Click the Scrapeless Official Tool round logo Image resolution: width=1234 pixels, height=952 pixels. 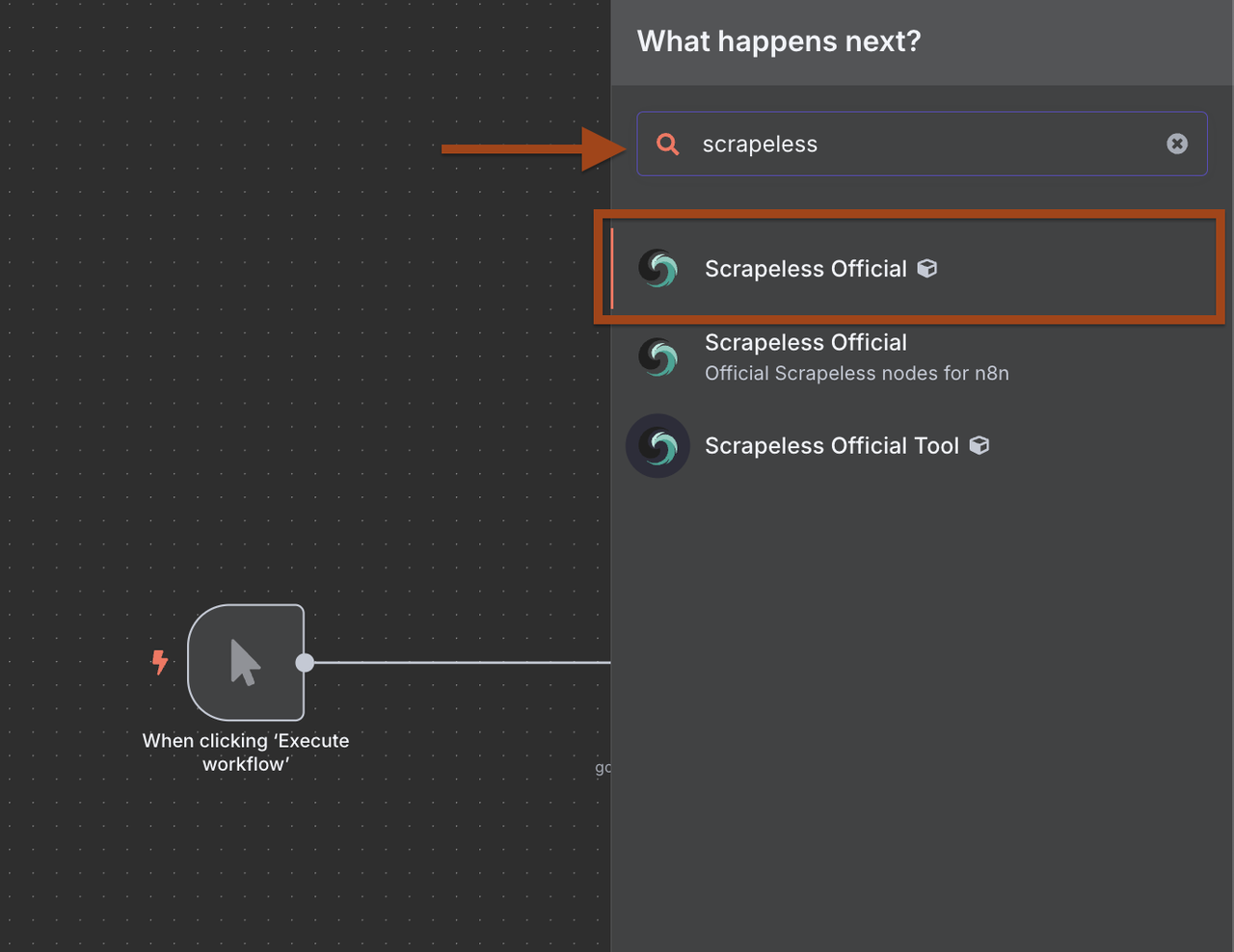[658, 446]
